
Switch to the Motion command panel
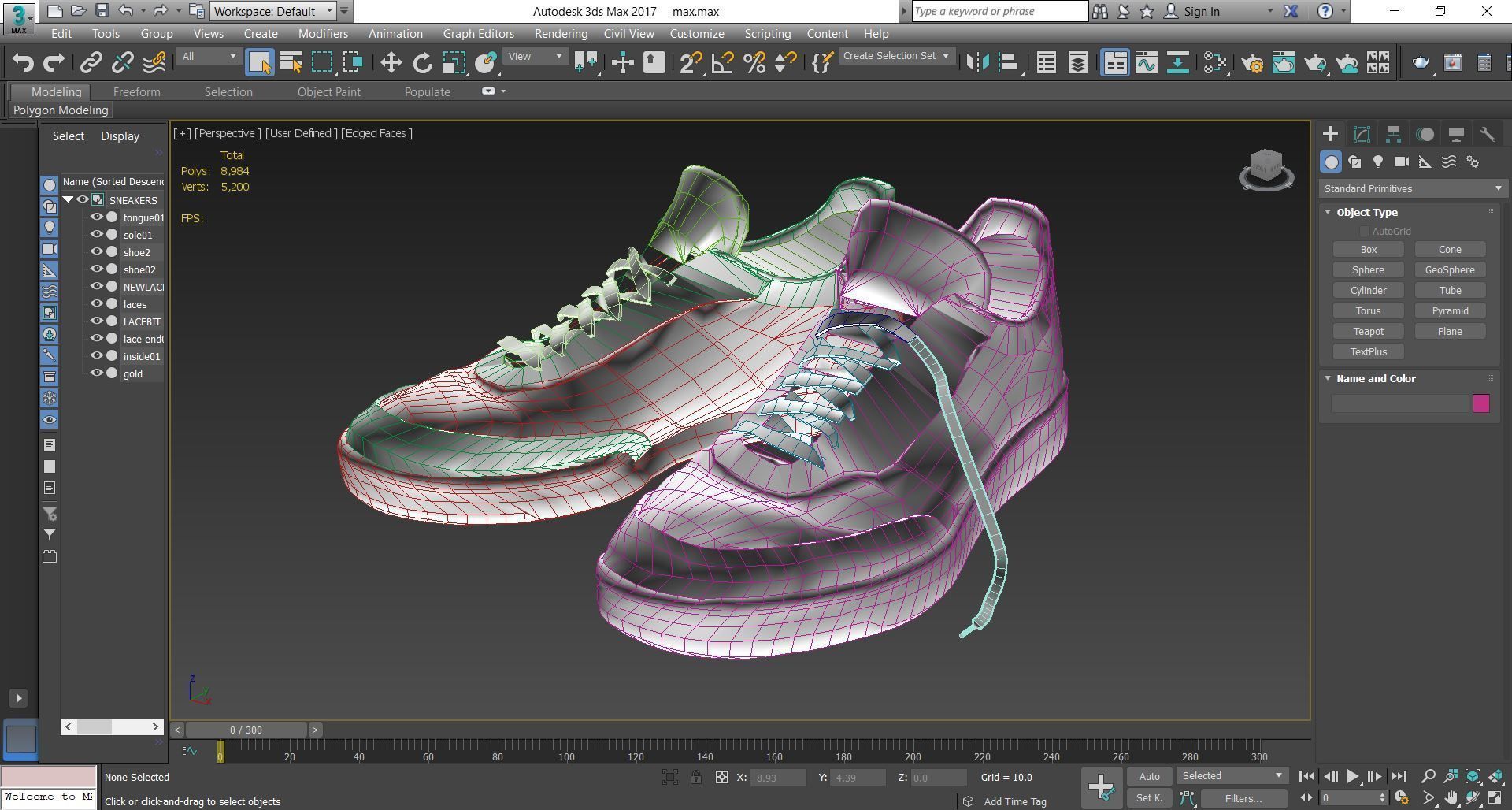(x=1425, y=134)
